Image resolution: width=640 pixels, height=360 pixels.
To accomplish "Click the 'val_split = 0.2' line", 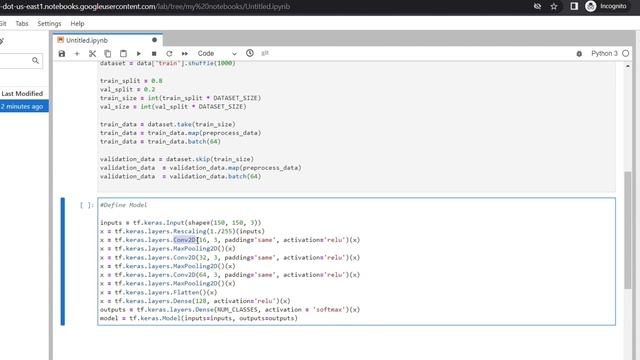I will pos(127,89).
